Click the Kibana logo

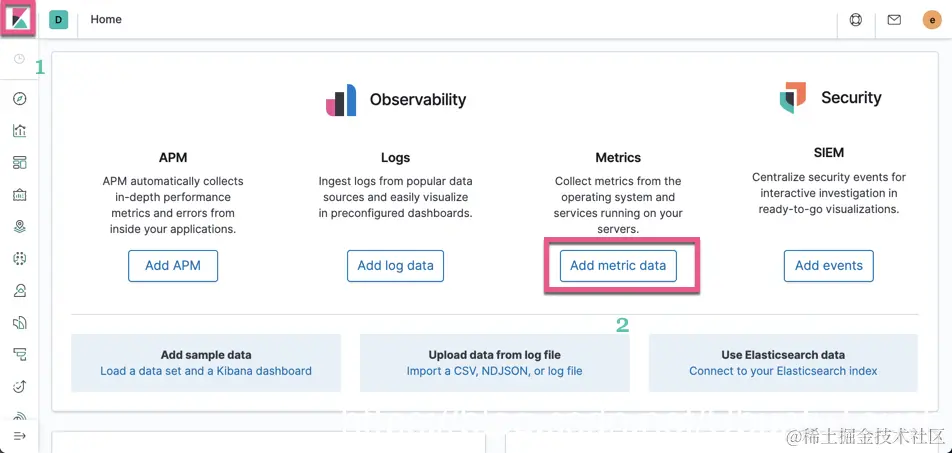tap(19, 20)
